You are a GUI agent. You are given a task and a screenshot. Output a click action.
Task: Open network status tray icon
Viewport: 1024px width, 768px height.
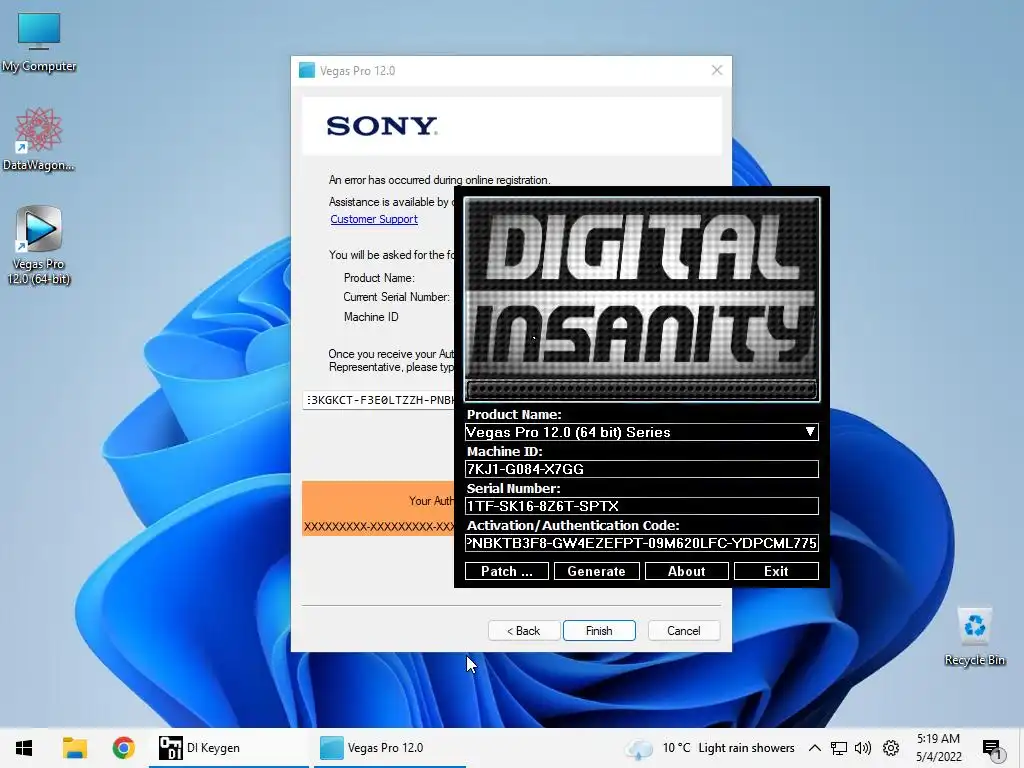click(x=839, y=748)
